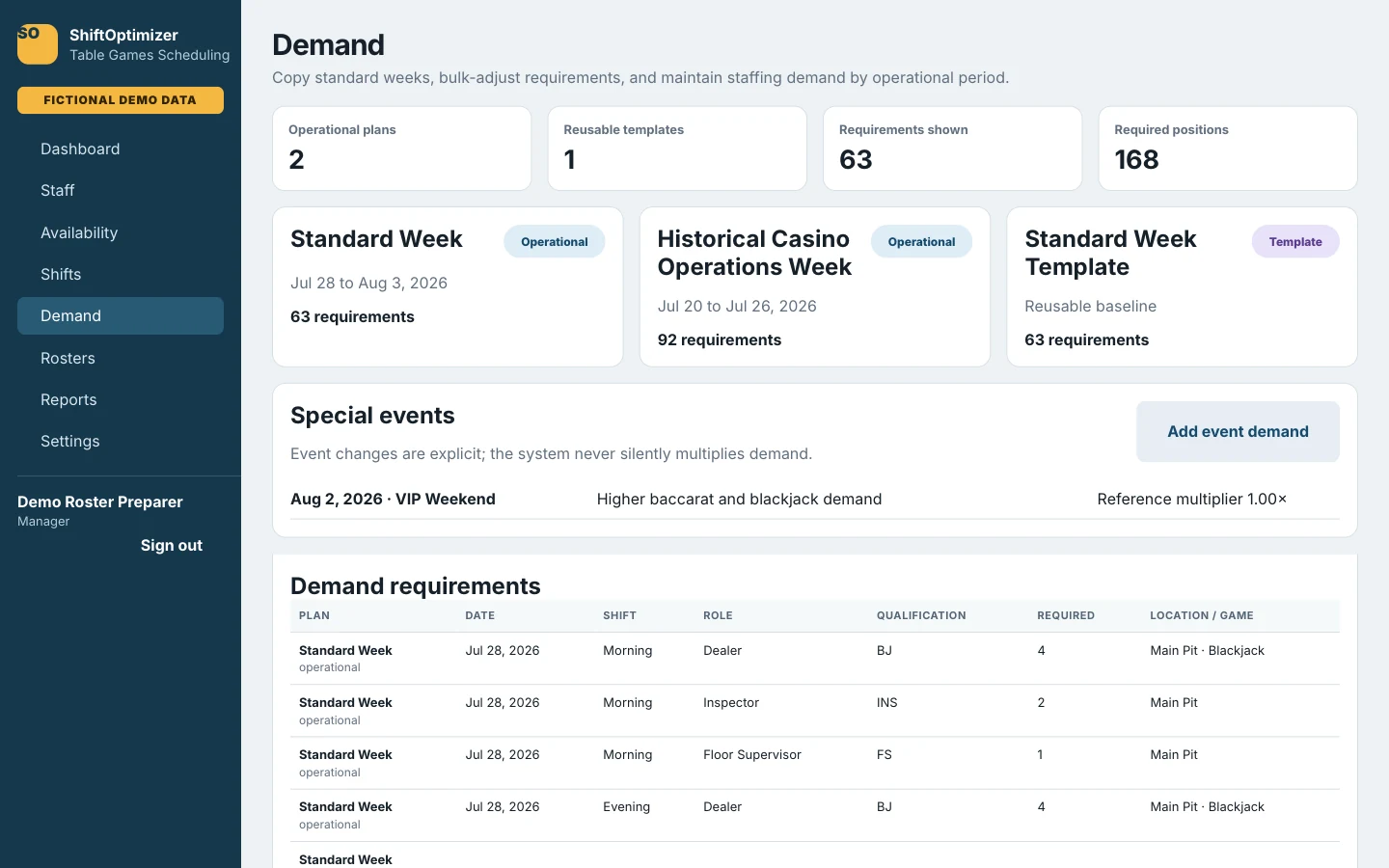Click the purple Template badge
The width and height of the screenshot is (1389, 868).
pyautogui.click(x=1295, y=242)
